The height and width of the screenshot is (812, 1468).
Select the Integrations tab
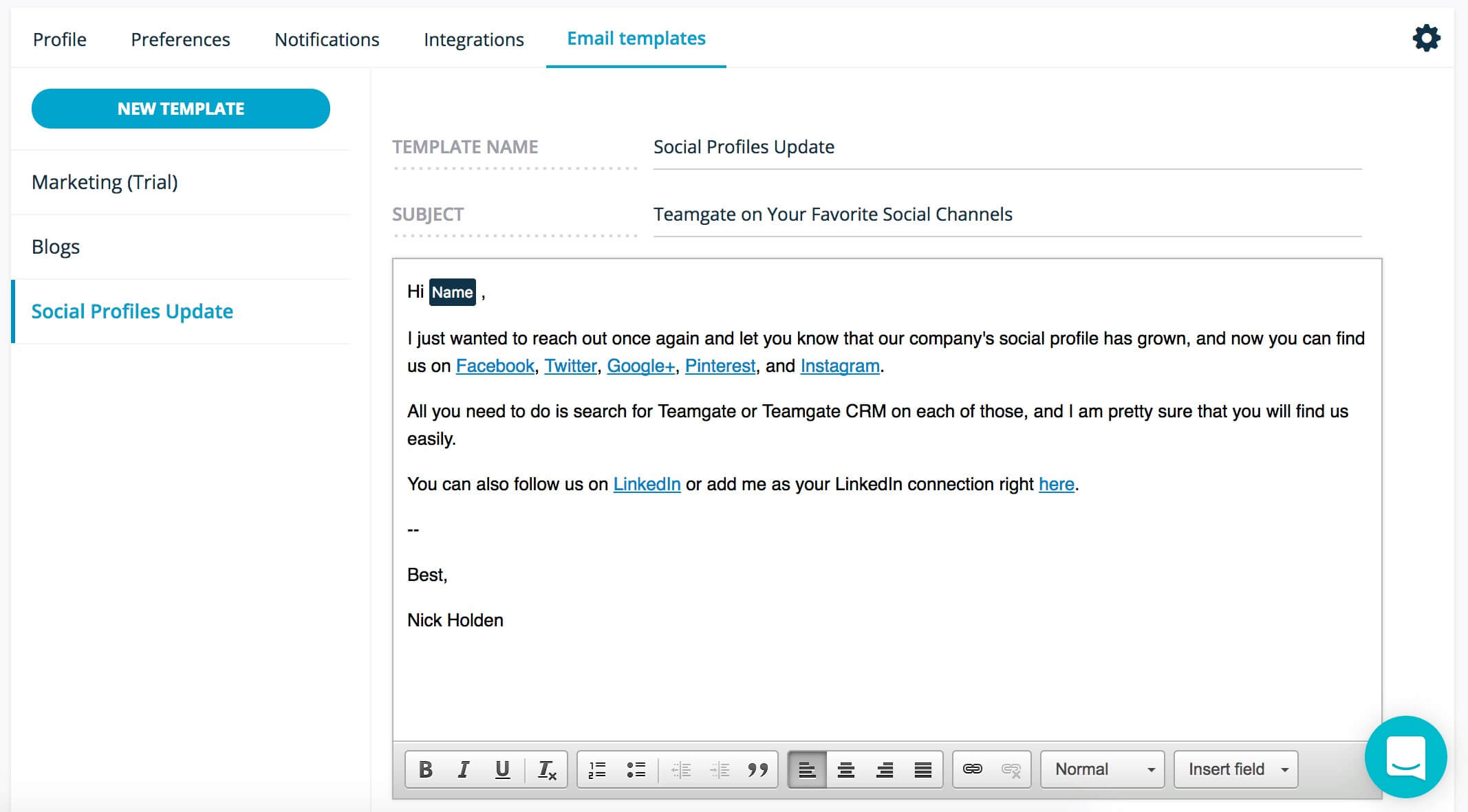click(x=474, y=39)
